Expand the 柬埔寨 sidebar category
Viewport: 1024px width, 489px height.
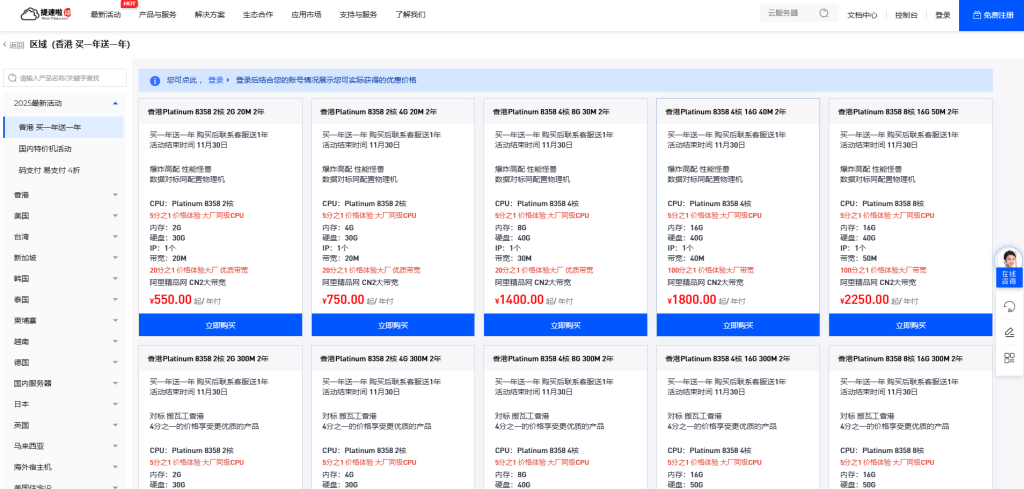[63, 321]
